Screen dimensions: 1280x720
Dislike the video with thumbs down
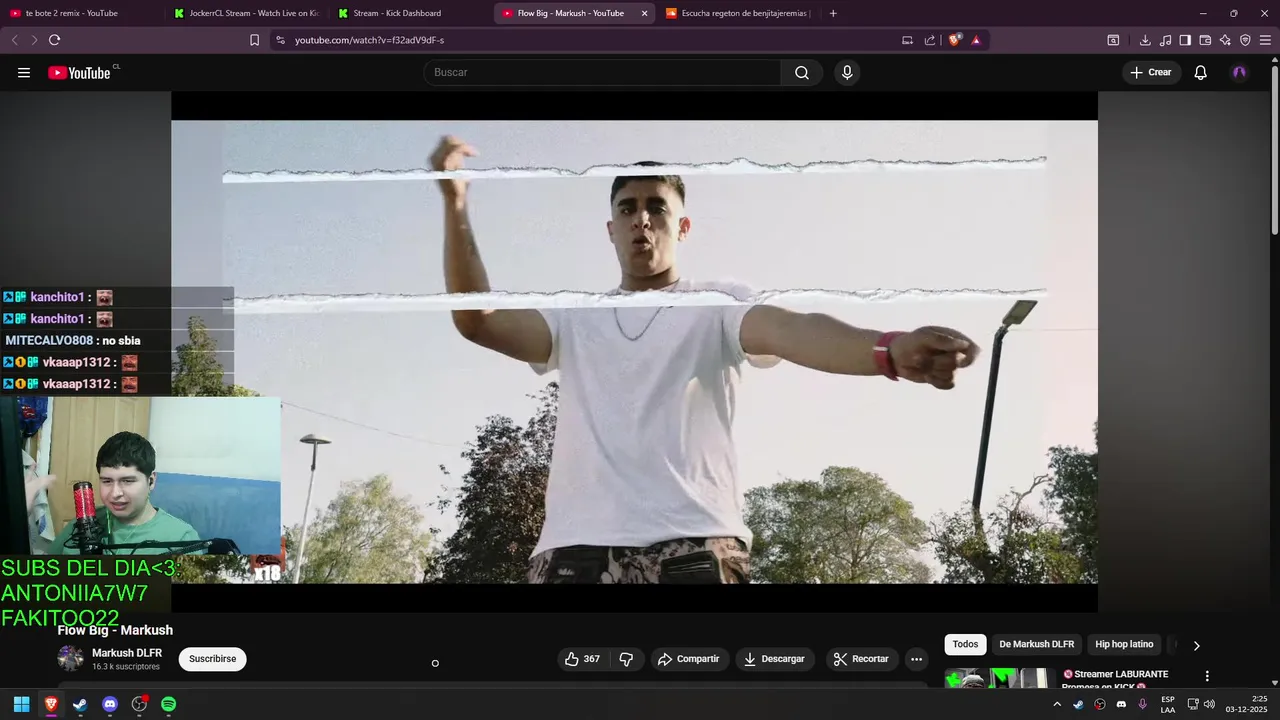click(x=627, y=659)
